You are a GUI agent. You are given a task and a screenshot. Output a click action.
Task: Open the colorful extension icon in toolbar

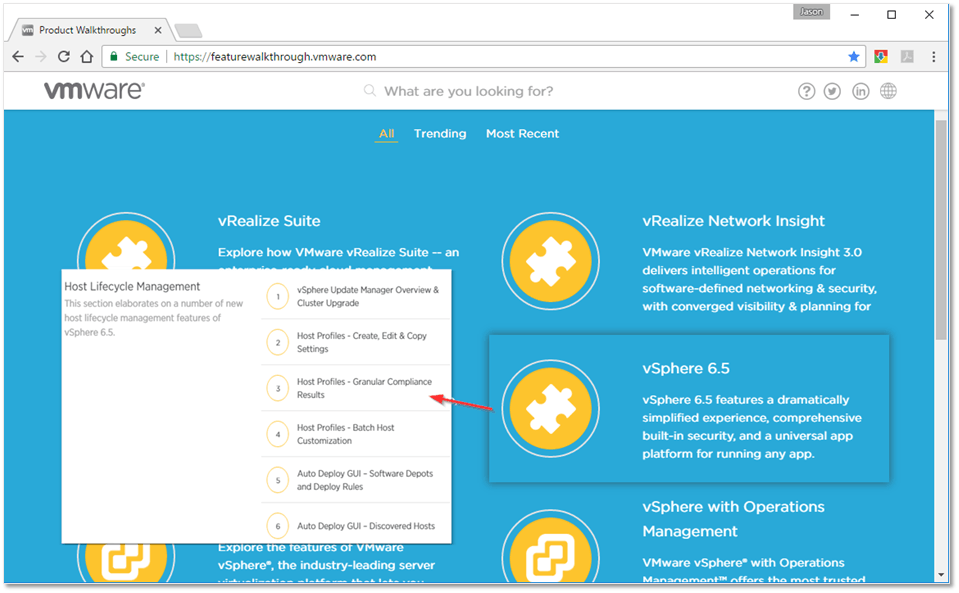[x=881, y=57]
